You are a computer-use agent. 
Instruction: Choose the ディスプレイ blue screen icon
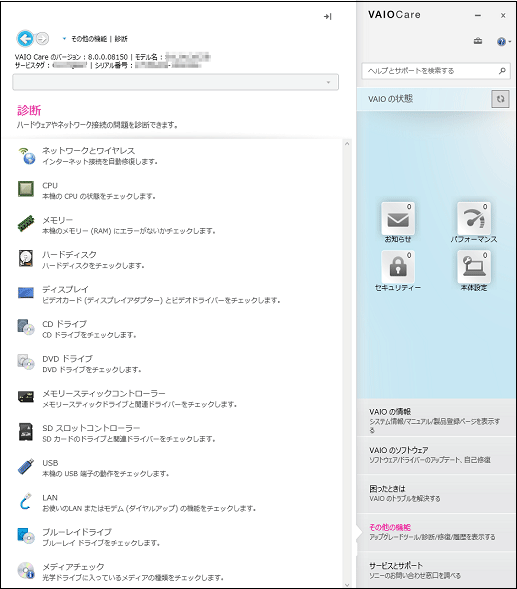(x=26, y=293)
